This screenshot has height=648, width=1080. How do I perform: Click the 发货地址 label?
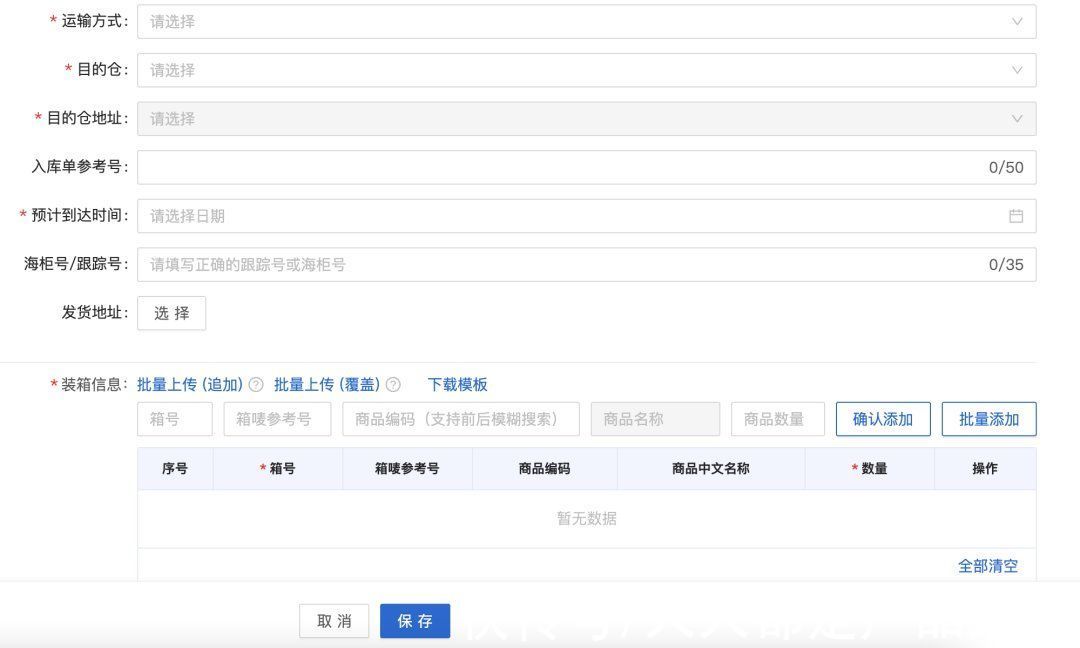(94, 313)
